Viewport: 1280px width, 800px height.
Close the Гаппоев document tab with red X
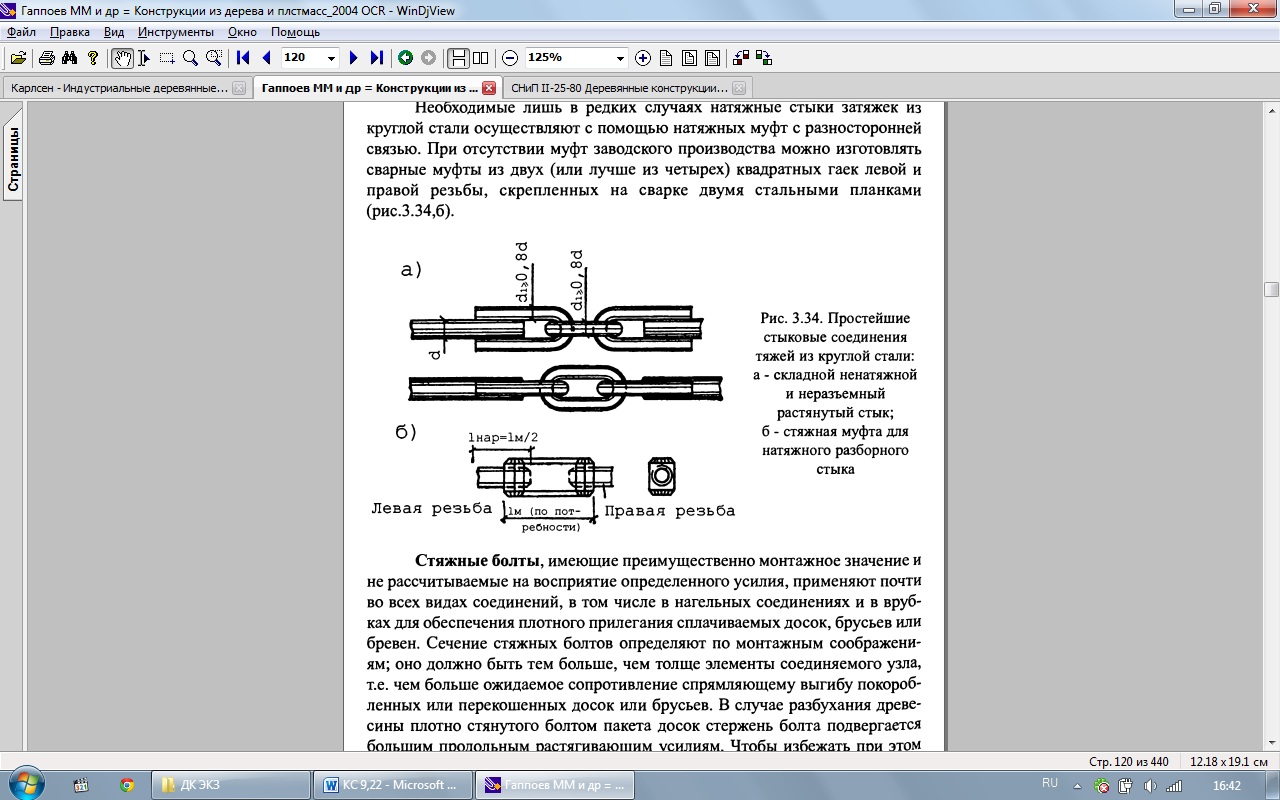pos(489,88)
